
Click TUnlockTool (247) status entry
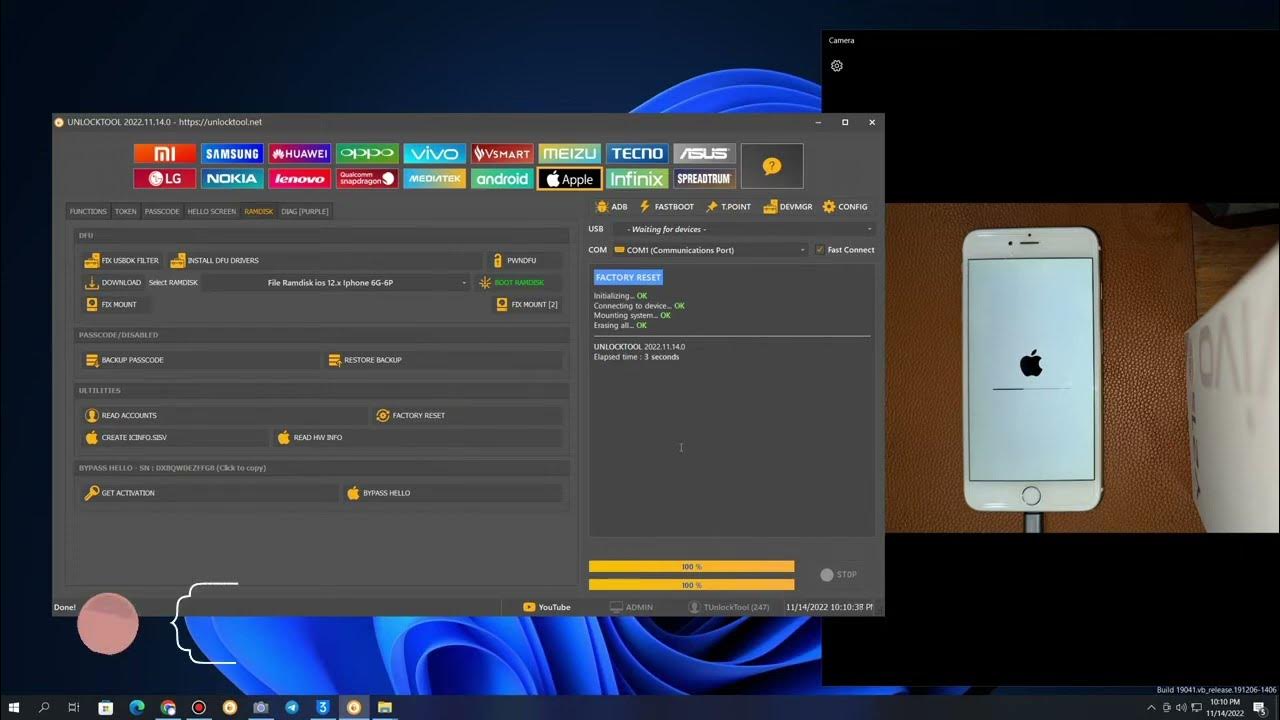point(729,607)
